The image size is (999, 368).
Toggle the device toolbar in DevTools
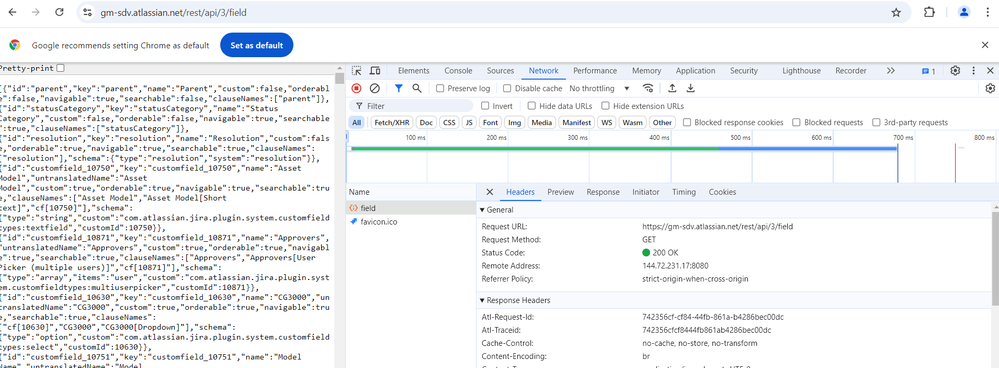tap(375, 71)
